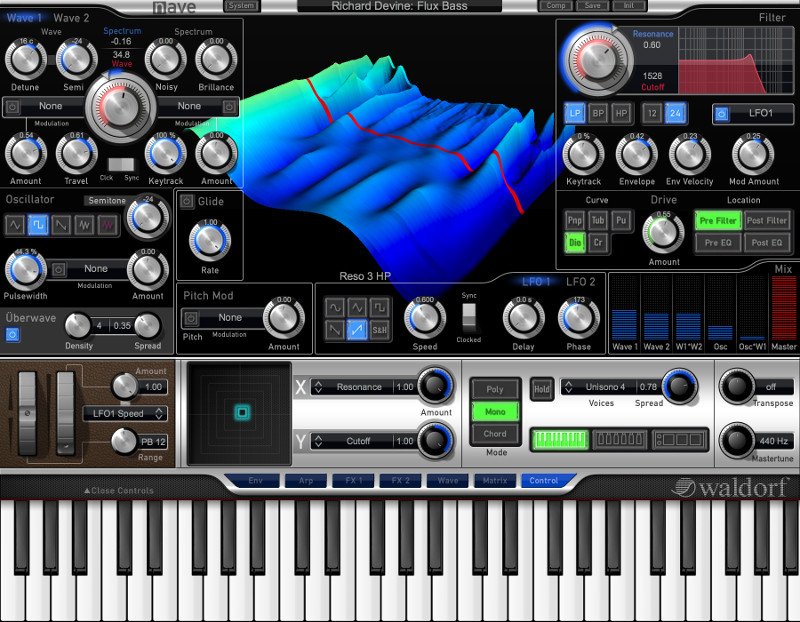The image size is (800, 622).
Task: Switch to the Env tab
Action: [255, 481]
